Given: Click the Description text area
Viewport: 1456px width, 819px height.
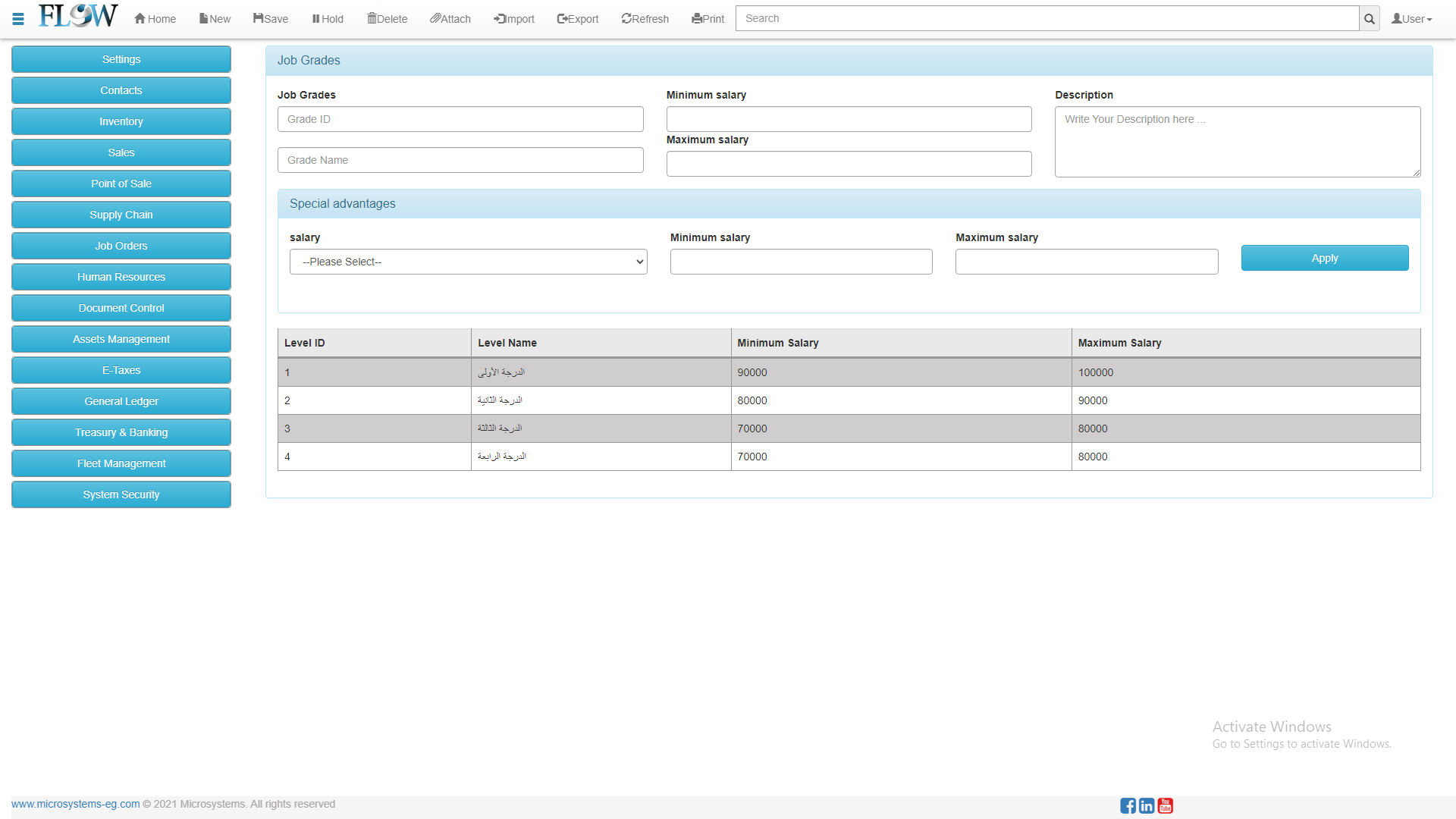Looking at the screenshot, I should 1238,142.
